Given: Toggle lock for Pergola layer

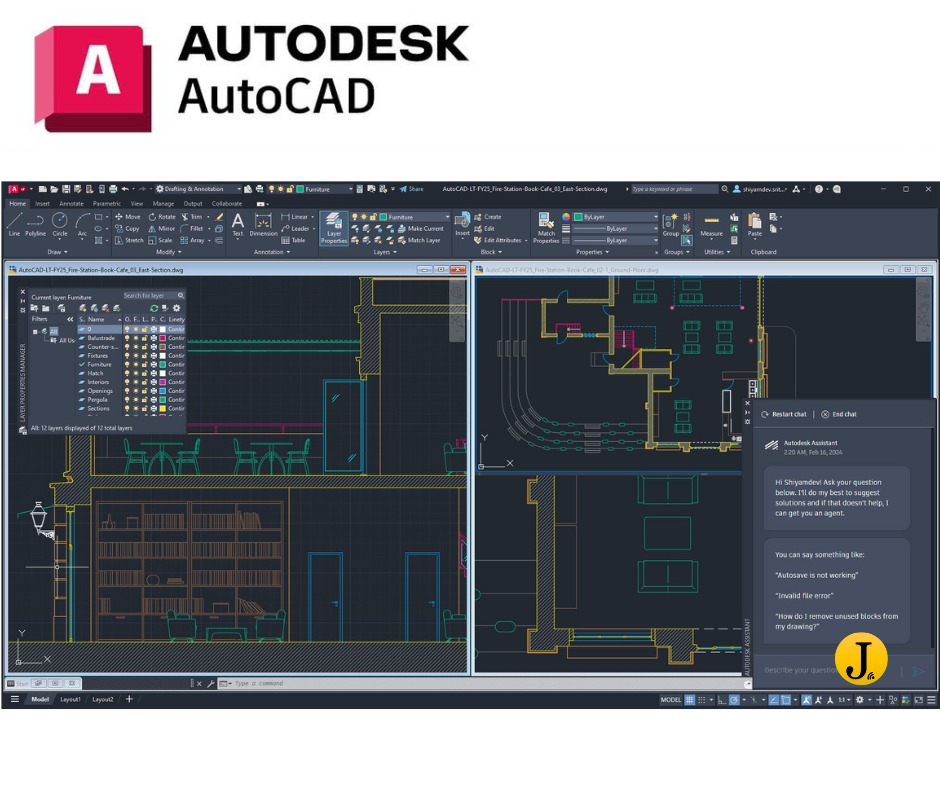Looking at the screenshot, I should [x=144, y=399].
